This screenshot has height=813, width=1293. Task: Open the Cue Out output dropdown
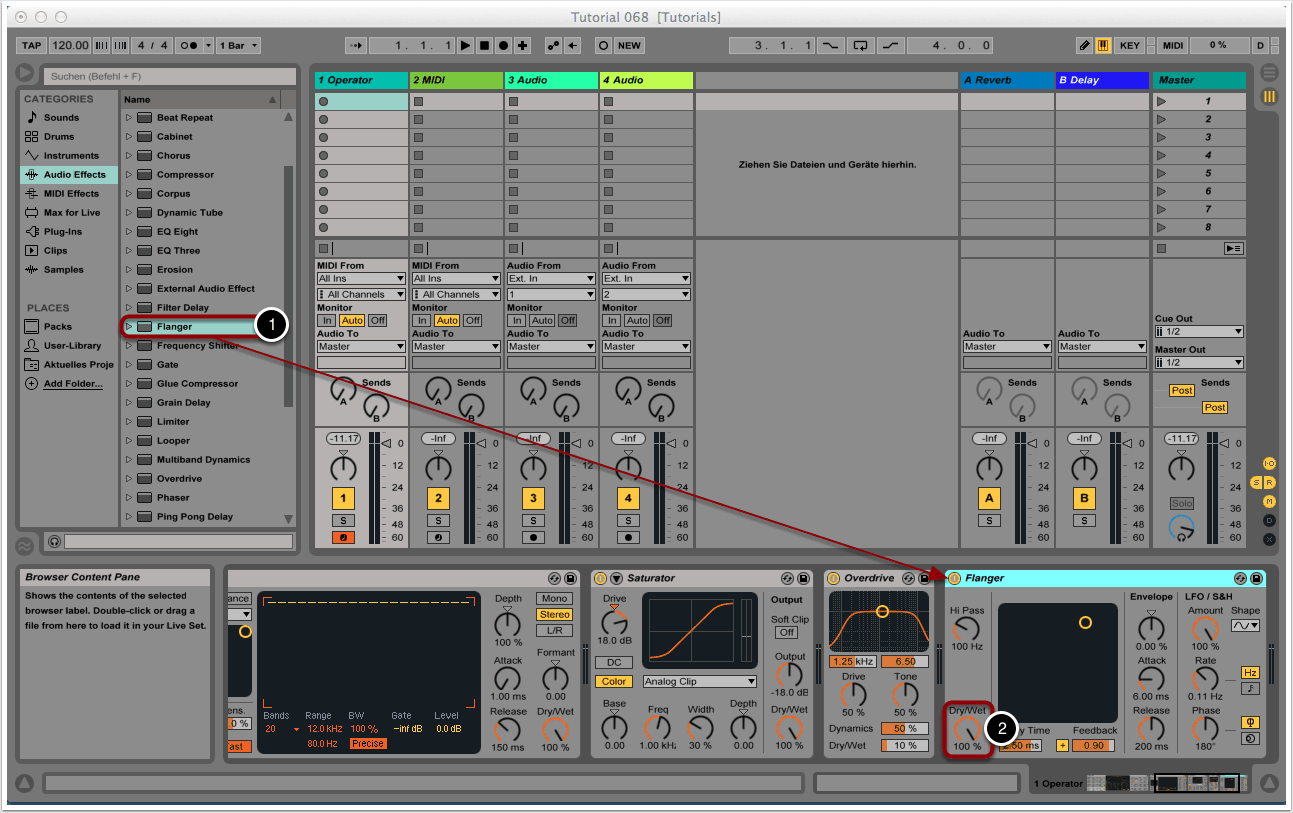(x=1198, y=332)
